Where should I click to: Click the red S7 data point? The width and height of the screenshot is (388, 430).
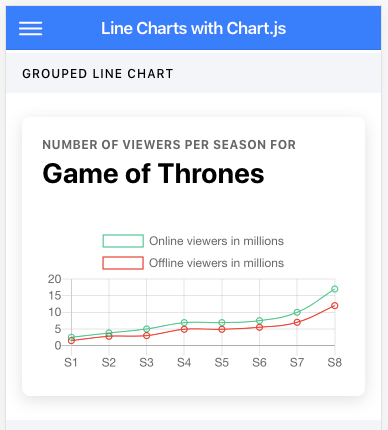coord(297,322)
